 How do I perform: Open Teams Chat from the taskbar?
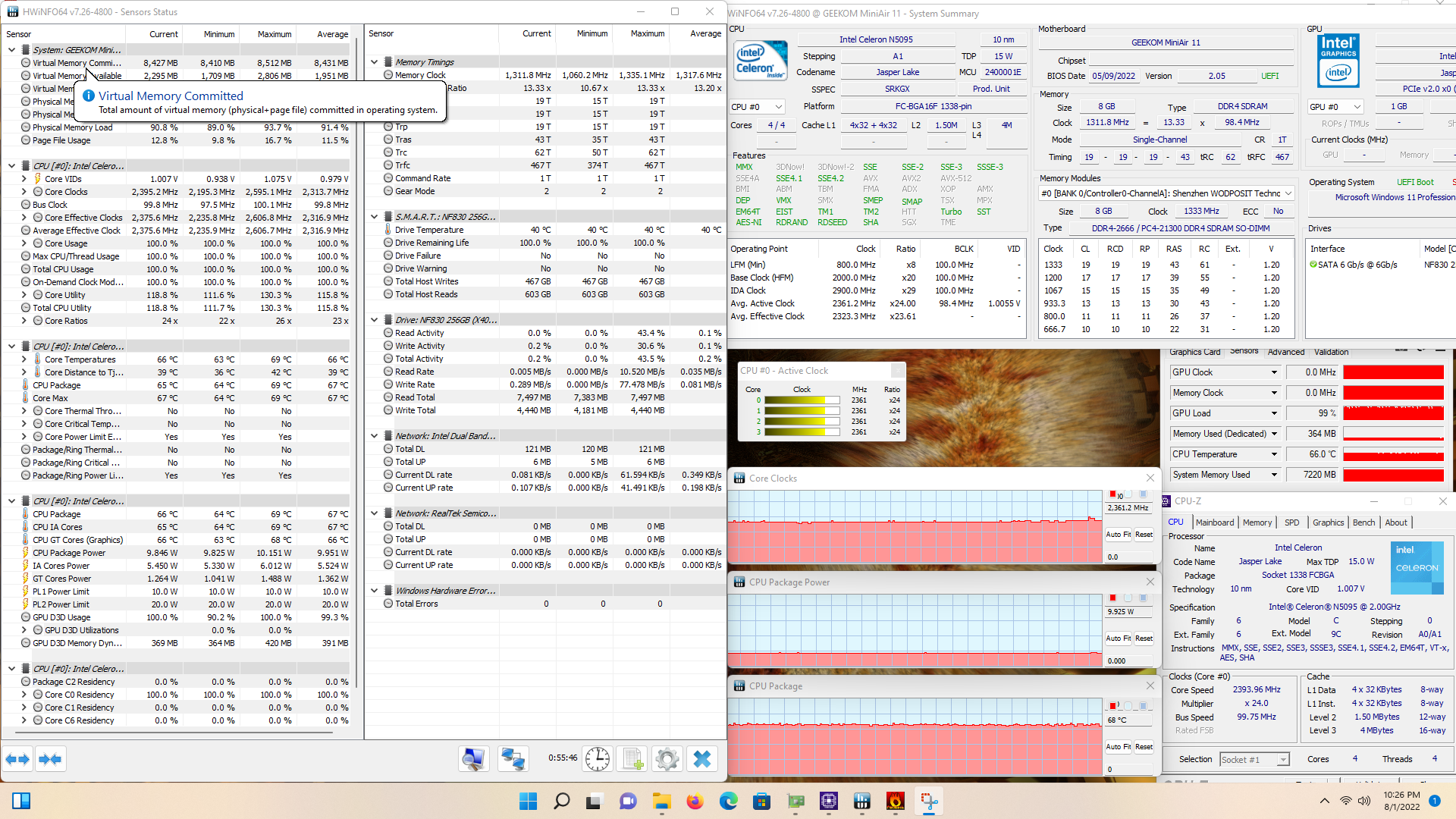628,801
